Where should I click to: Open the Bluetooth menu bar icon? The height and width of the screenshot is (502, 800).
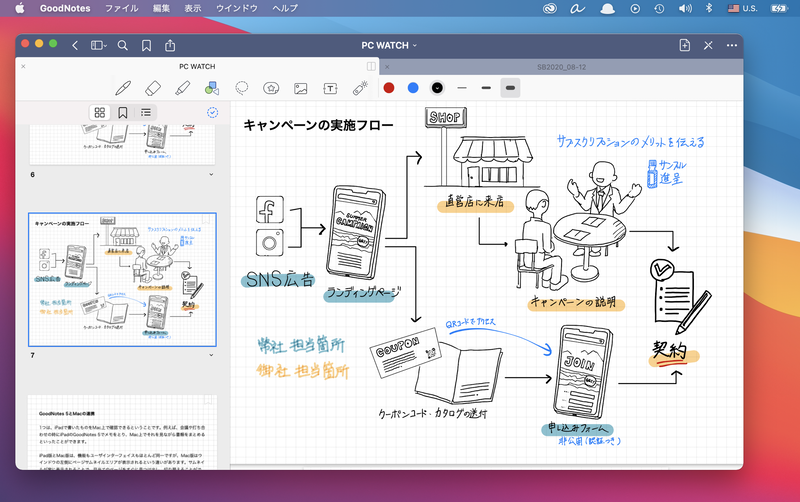tap(709, 8)
